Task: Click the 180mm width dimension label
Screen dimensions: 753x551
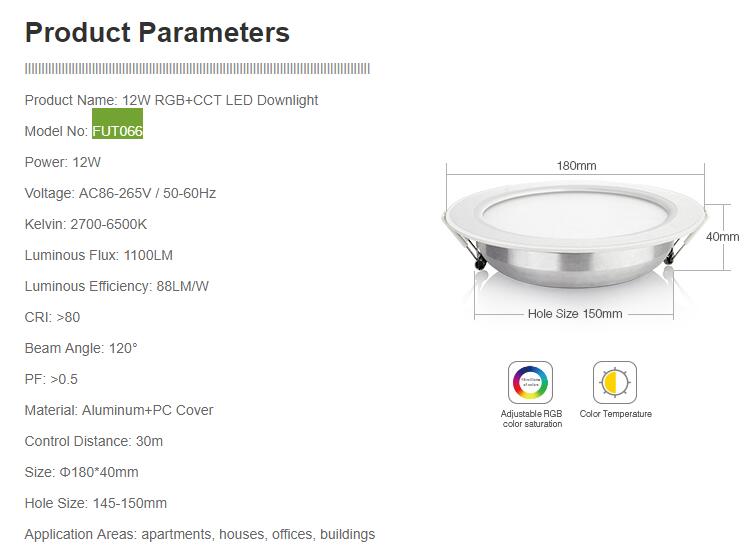Action: coord(576,166)
